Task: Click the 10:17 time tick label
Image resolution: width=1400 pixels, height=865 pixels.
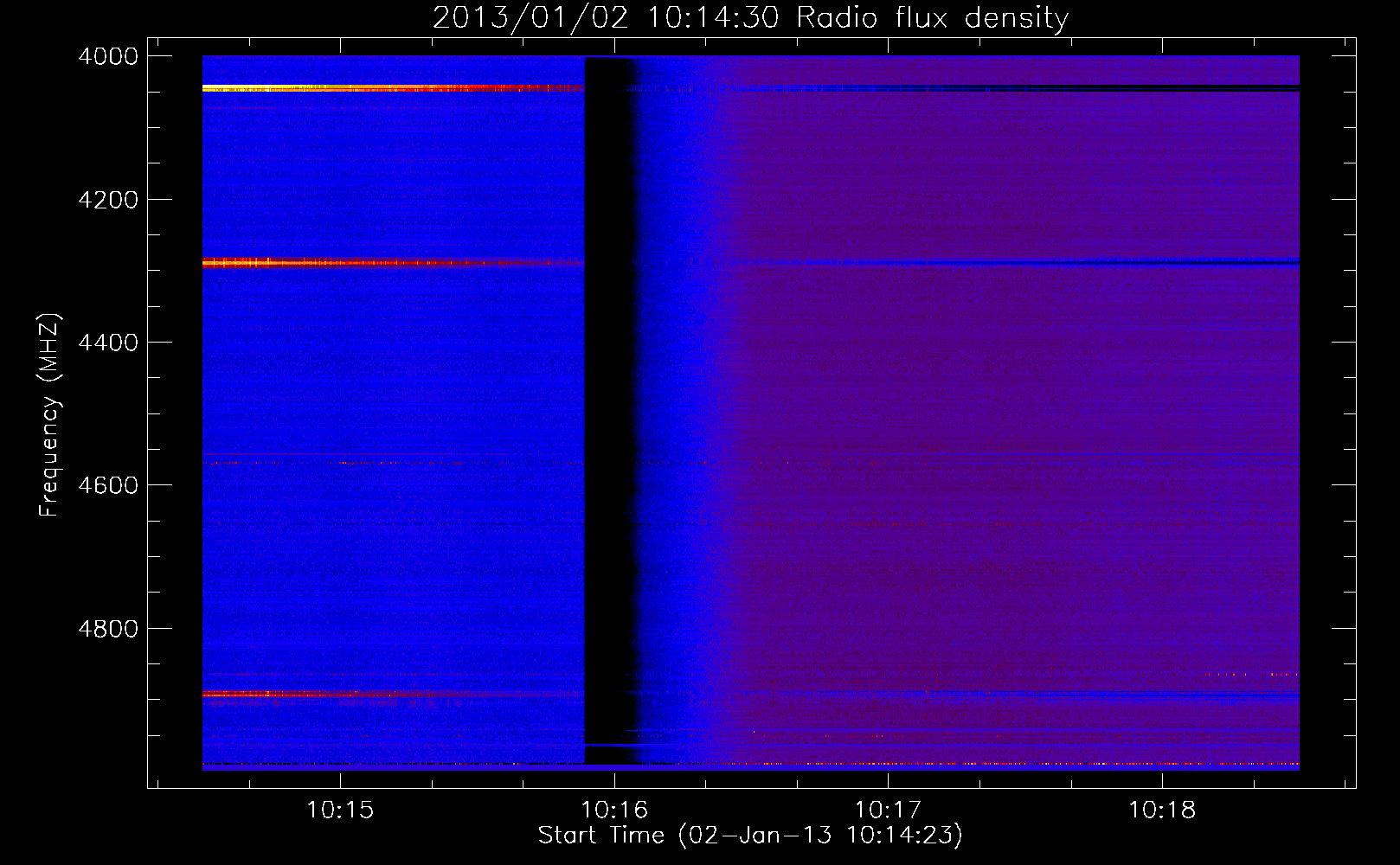Action: pos(889,811)
